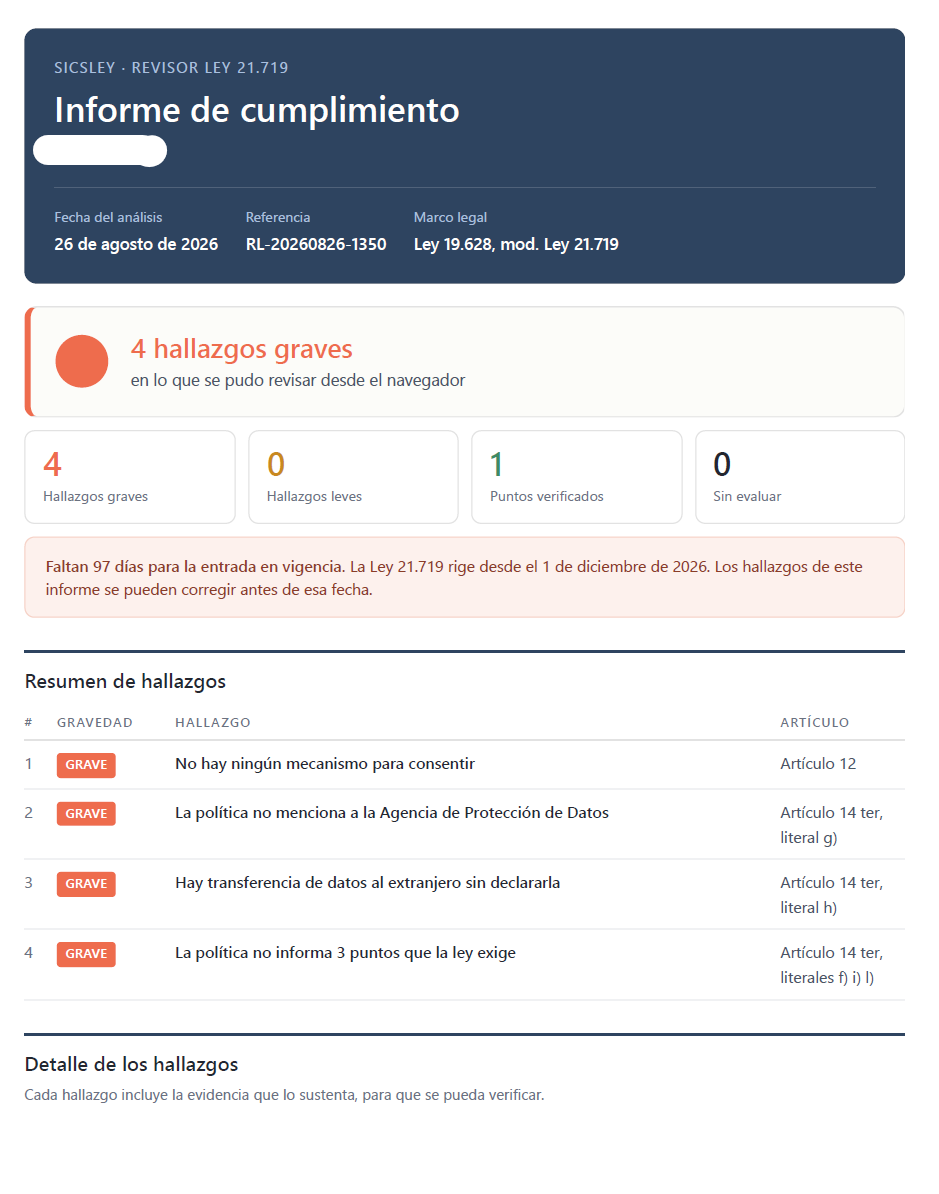Click the 'Informe de cumplimiento' title
Image resolution: width=939 pixels, height=1194 pixels.
pyautogui.click(x=257, y=110)
